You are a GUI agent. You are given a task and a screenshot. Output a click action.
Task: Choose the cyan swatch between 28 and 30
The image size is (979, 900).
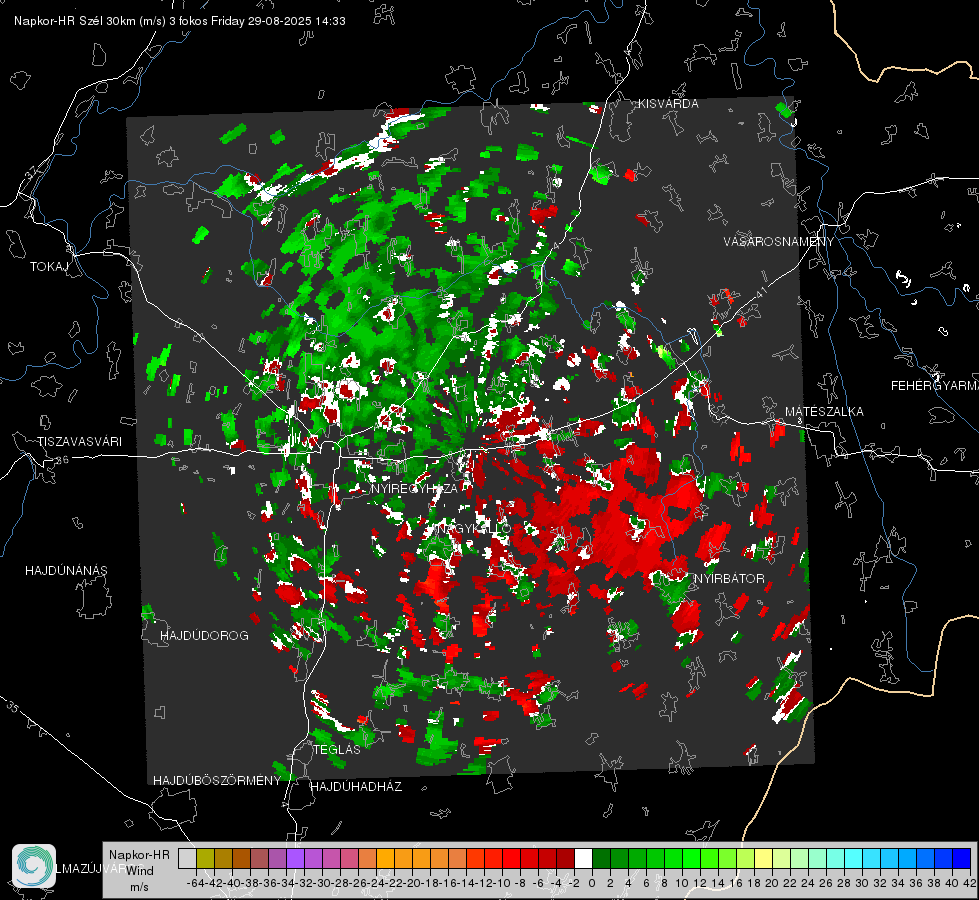click(x=854, y=858)
